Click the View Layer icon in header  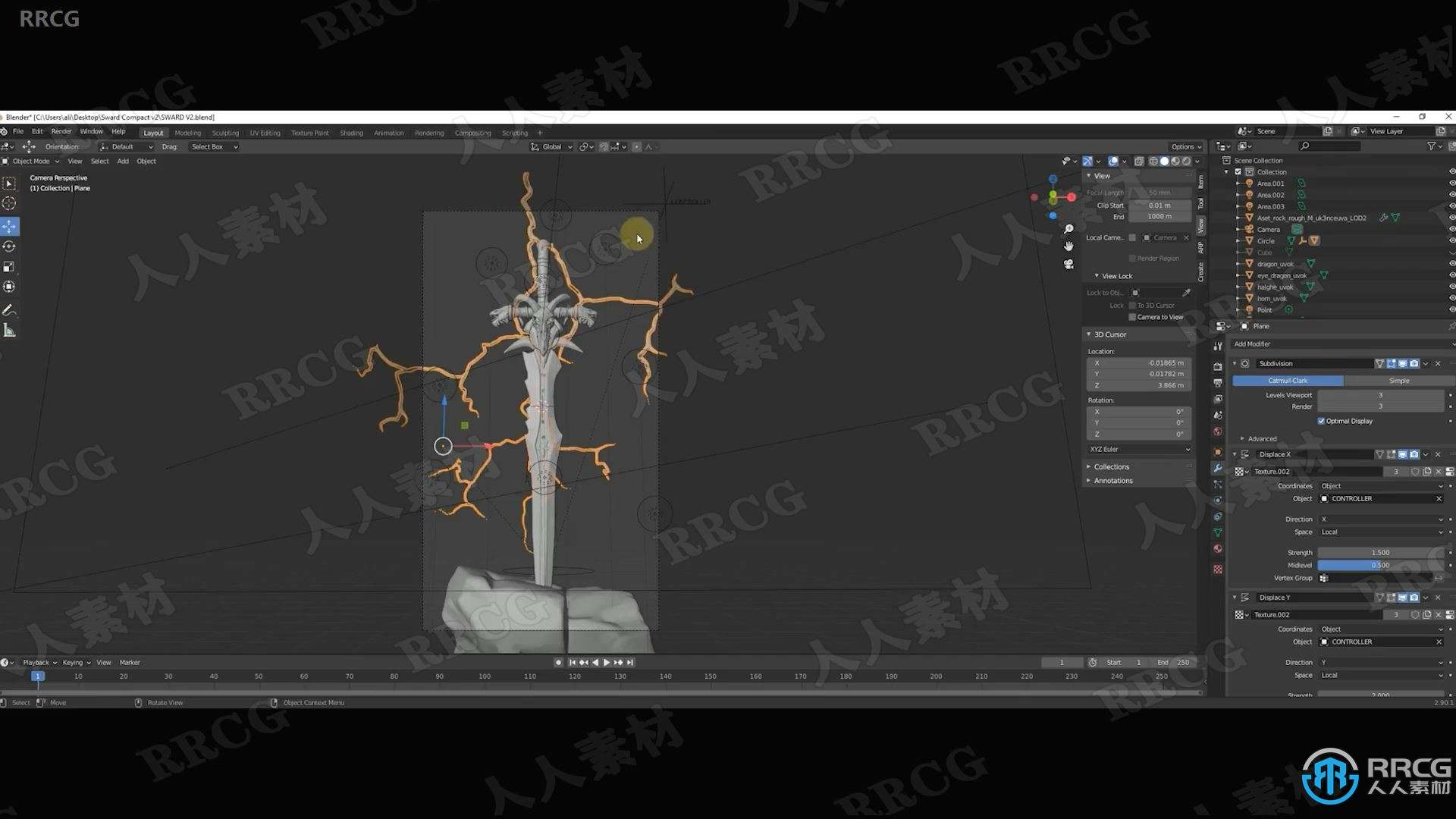pyautogui.click(x=1356, y=132)
